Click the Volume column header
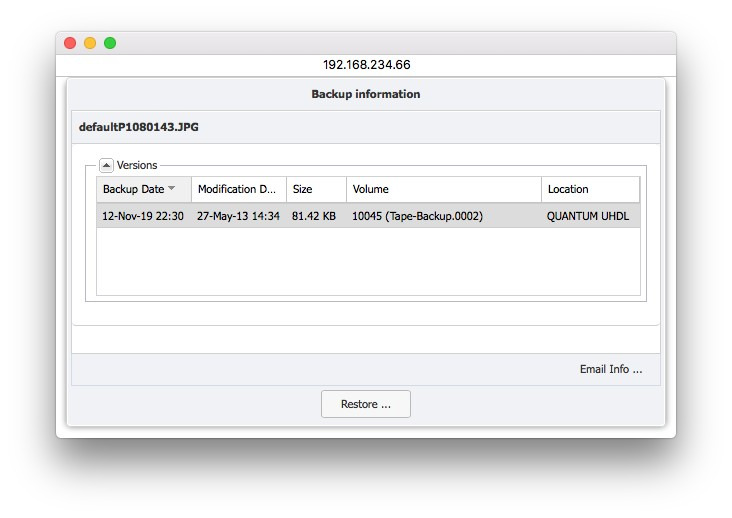732x518 pixels. 443,189
